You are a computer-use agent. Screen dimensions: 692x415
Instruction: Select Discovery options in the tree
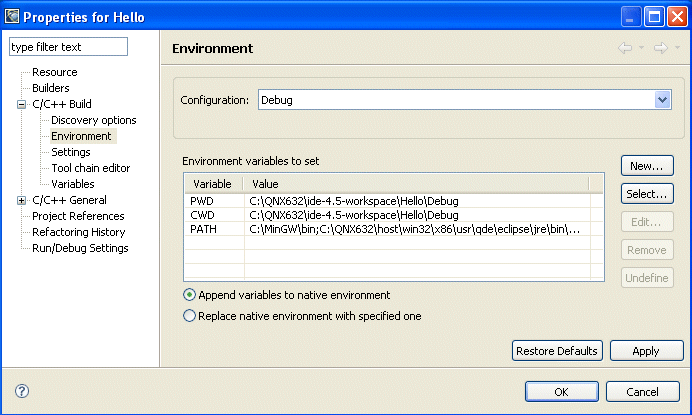point(93,120)
